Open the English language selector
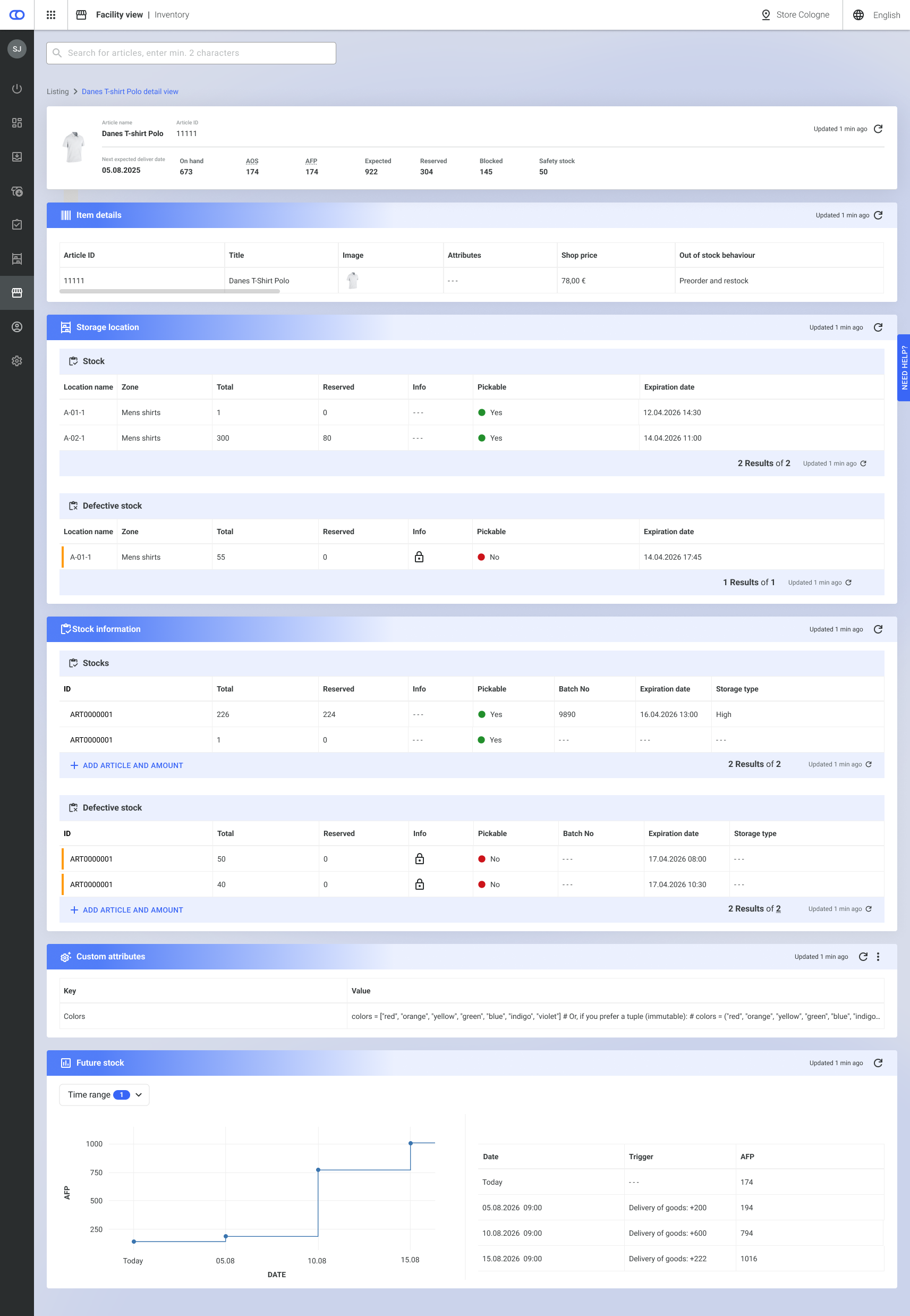Viewport: 910px width, 1316px height. coord(877,15)
